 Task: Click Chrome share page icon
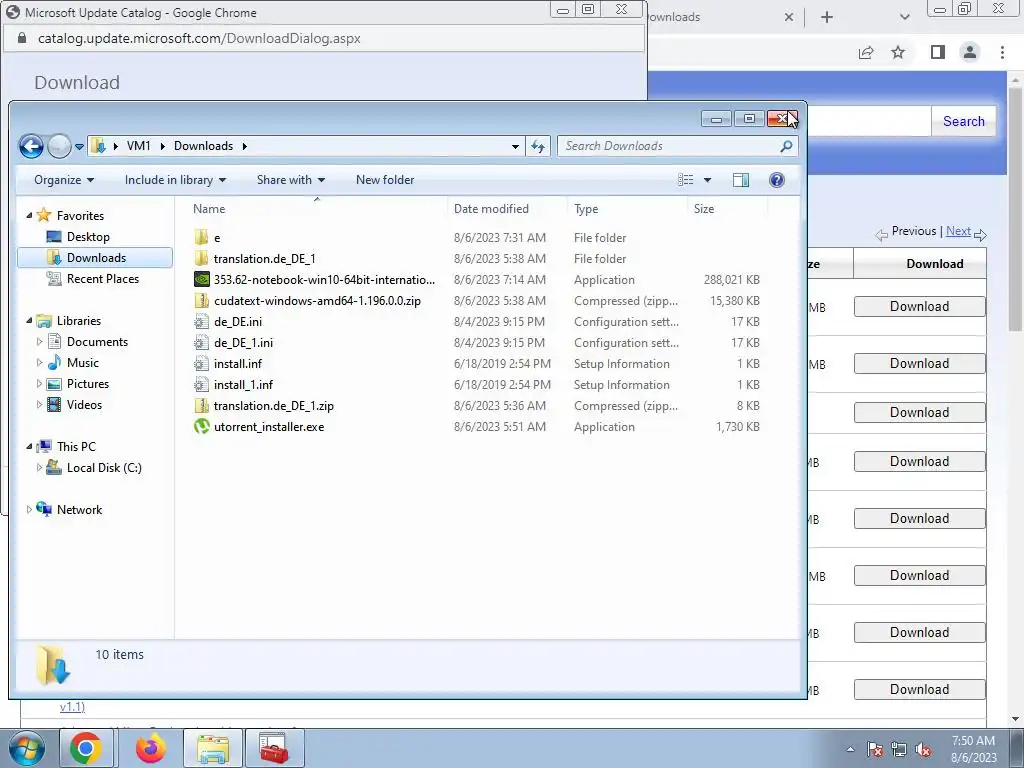click(866, 52)
